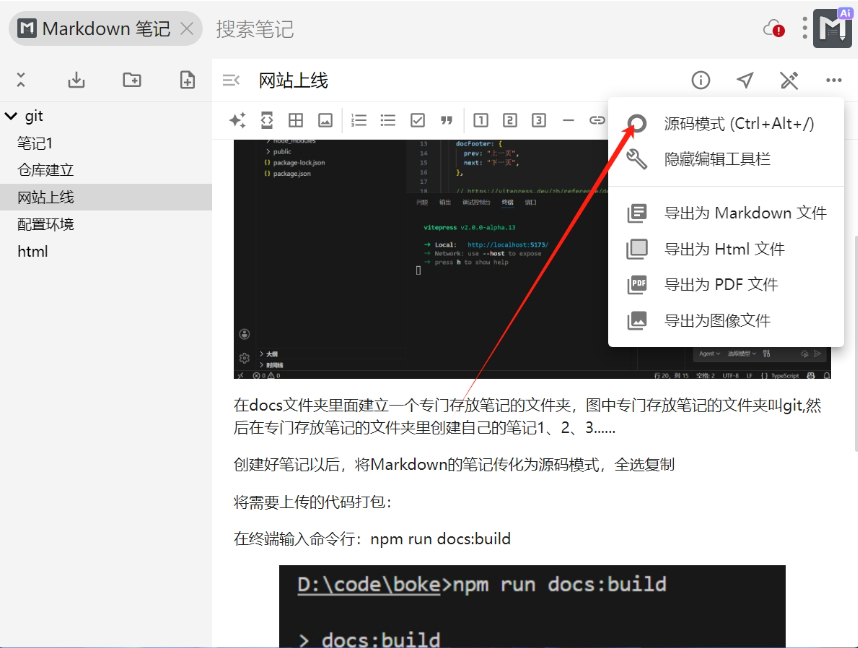This screenshot has height=648, width=858.
Task: Open the three-dot more options menu
Action: click(833, 80)
